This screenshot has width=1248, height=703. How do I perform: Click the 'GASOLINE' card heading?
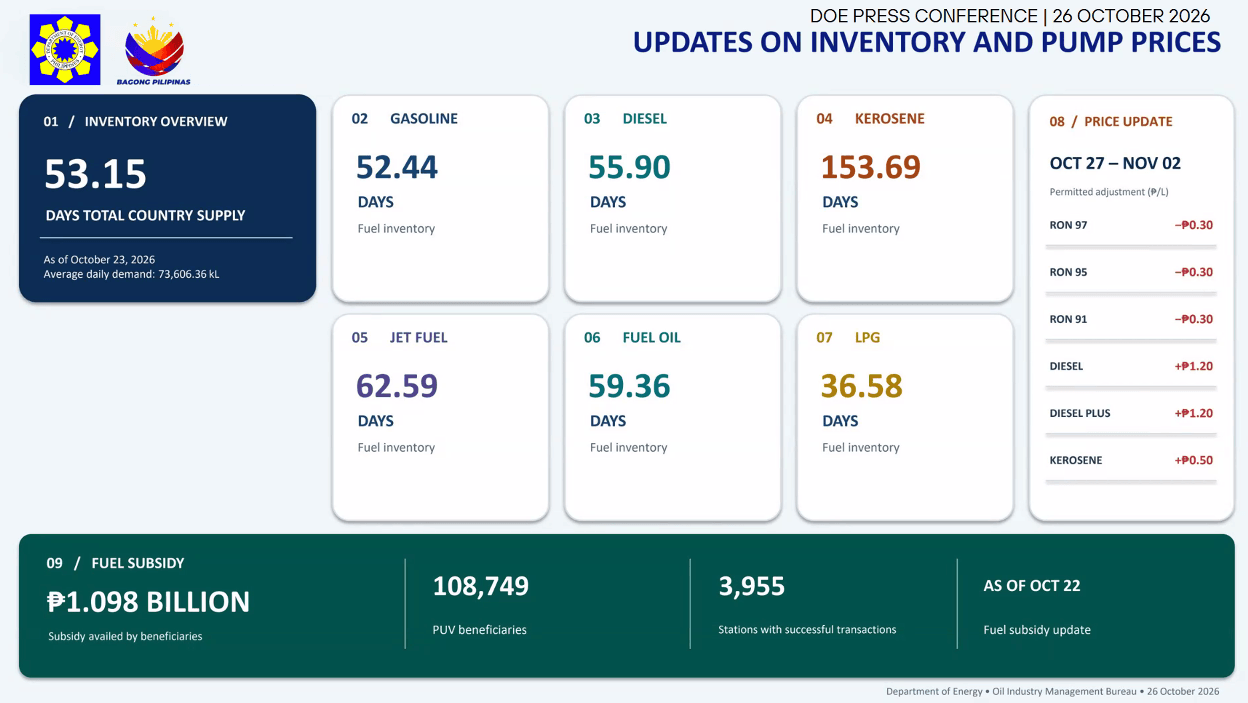tap(424, 118)
